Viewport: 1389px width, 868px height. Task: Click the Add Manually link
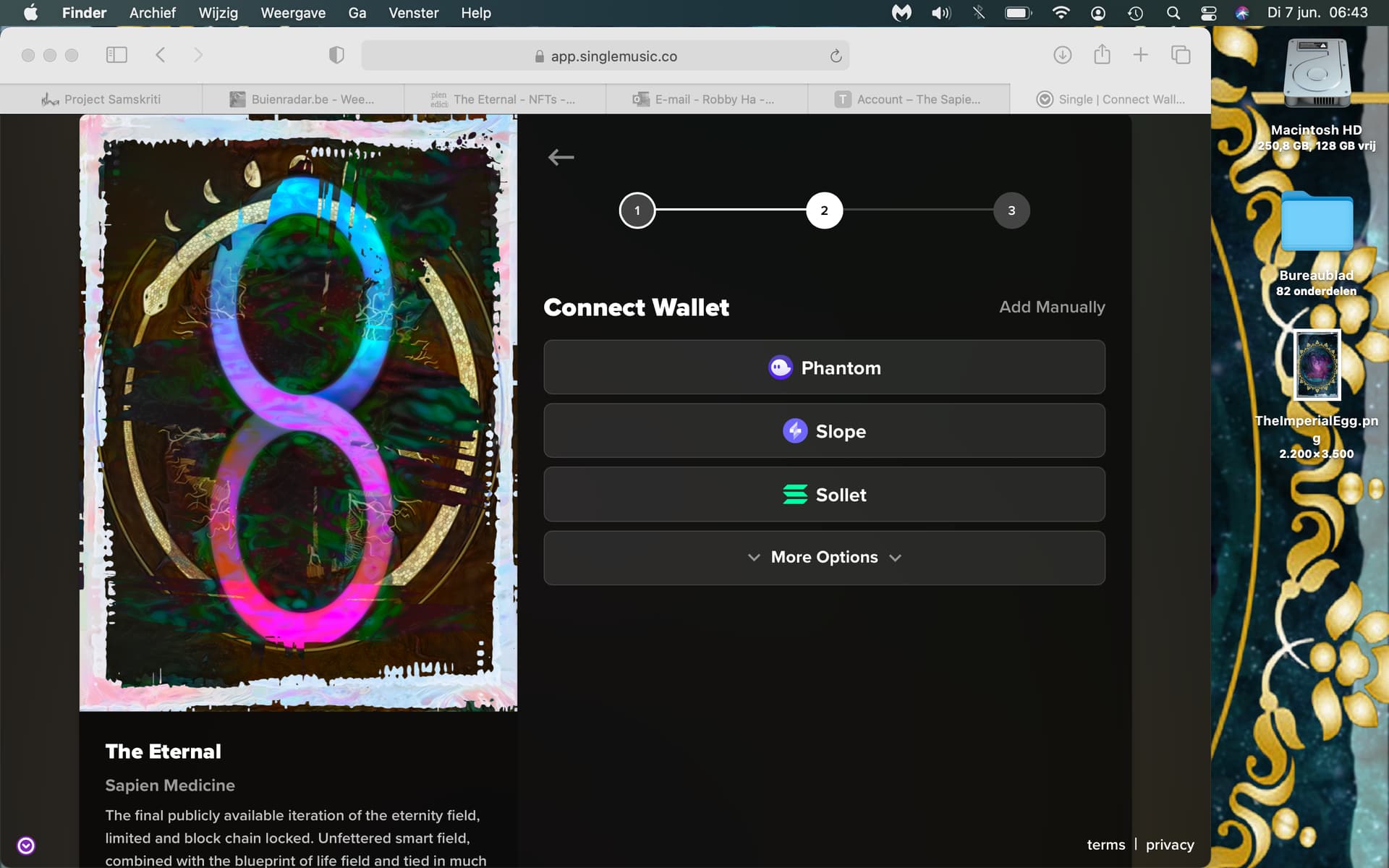pyautogui.click(x=1051, y=307)
